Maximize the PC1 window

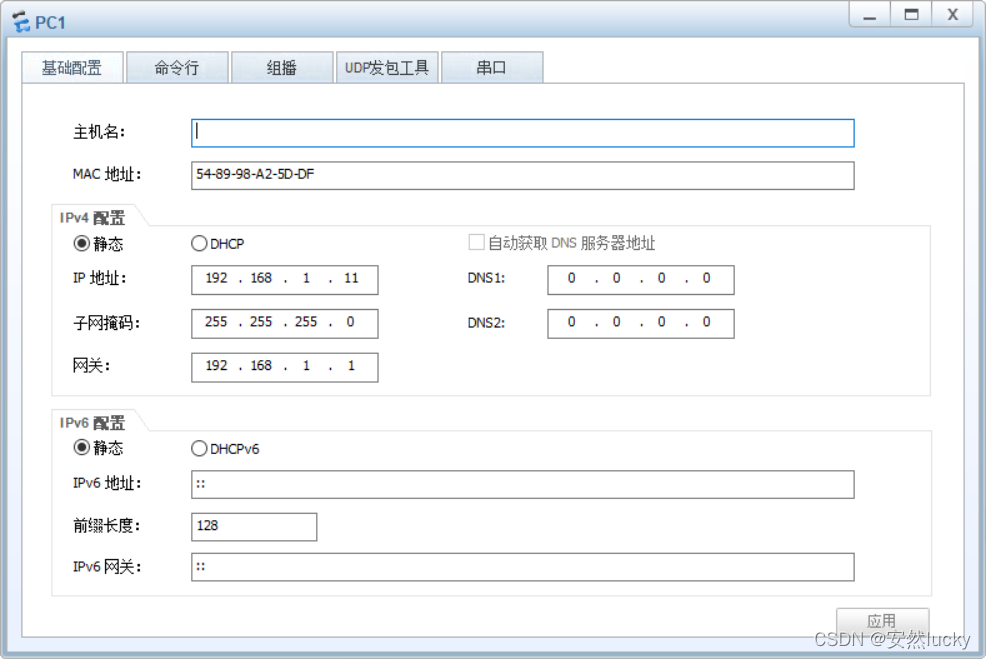[911, 15]
